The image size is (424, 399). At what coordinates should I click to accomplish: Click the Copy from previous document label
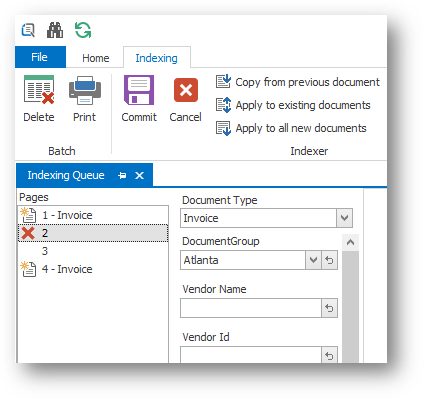coord(307,82)
